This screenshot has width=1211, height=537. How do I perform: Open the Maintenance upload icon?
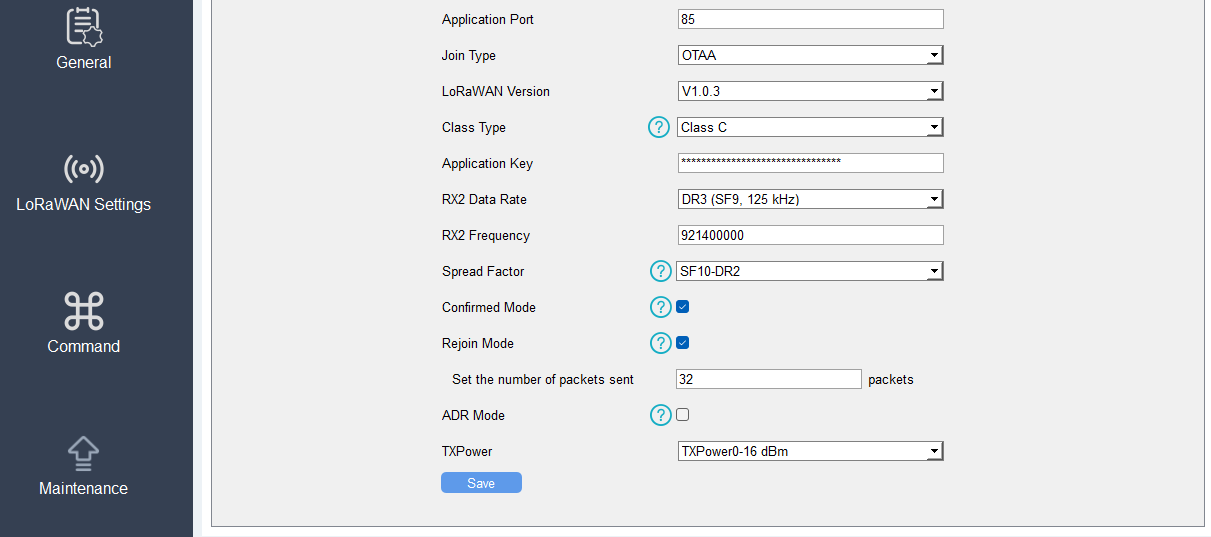click(x=84, y=453)
